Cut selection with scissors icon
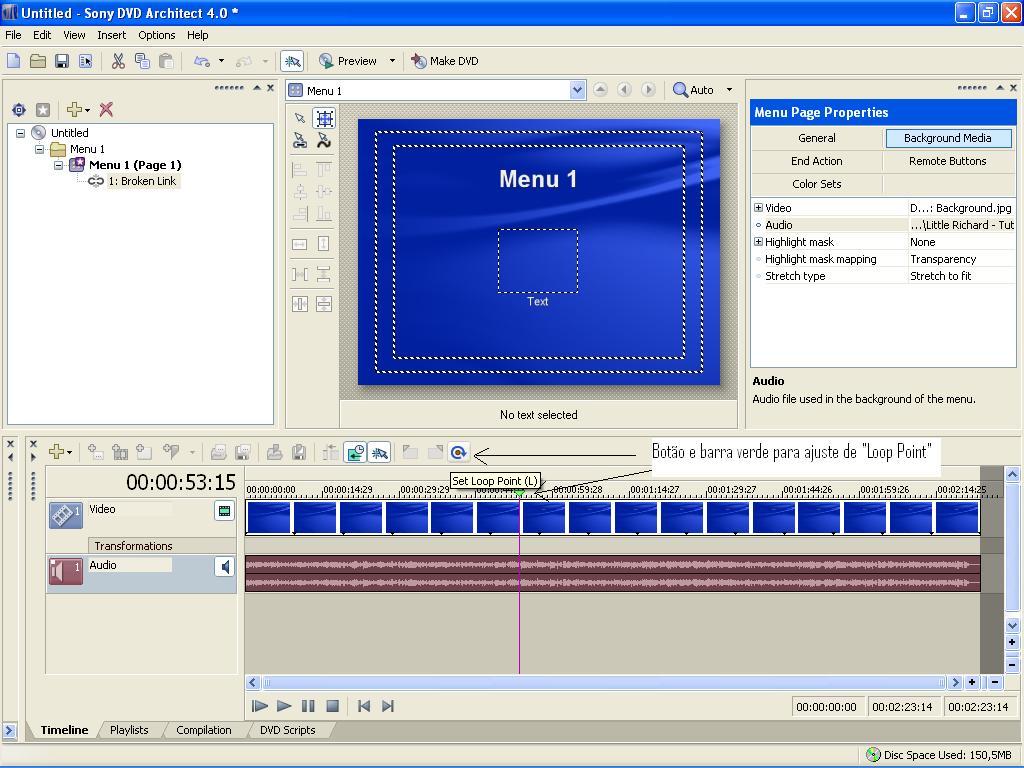The image size is (1024, 768). (118, 61)
